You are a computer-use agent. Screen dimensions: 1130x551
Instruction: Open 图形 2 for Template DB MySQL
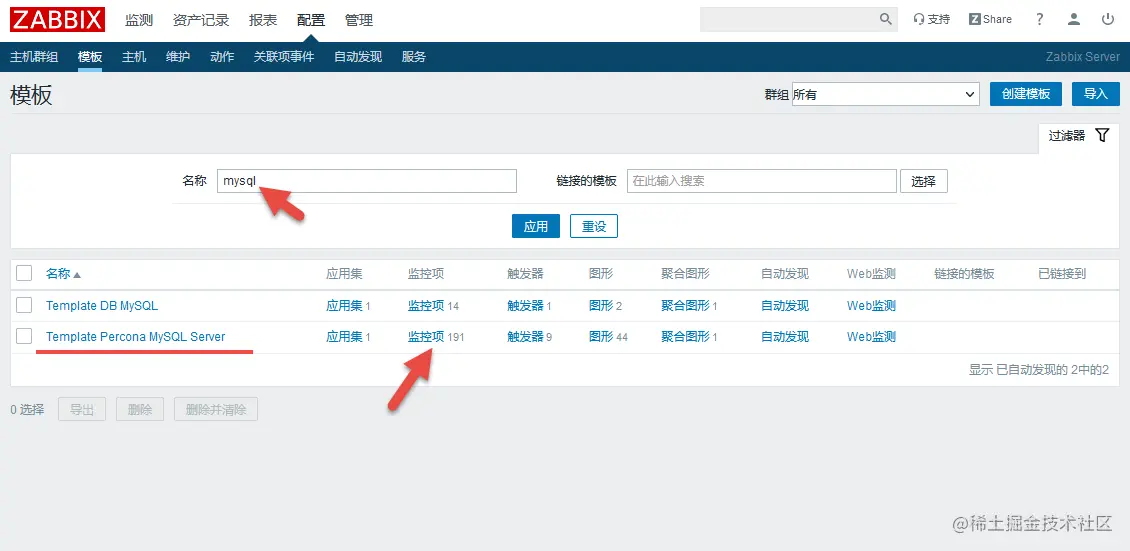tap(601, 305)
